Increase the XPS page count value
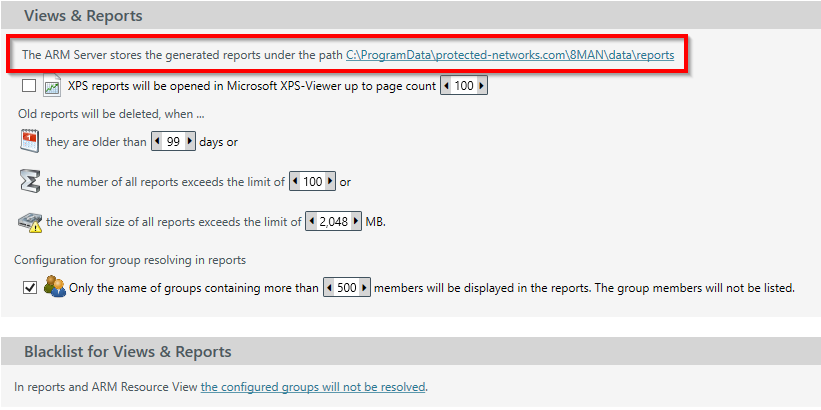 click(x=482, y=87)
